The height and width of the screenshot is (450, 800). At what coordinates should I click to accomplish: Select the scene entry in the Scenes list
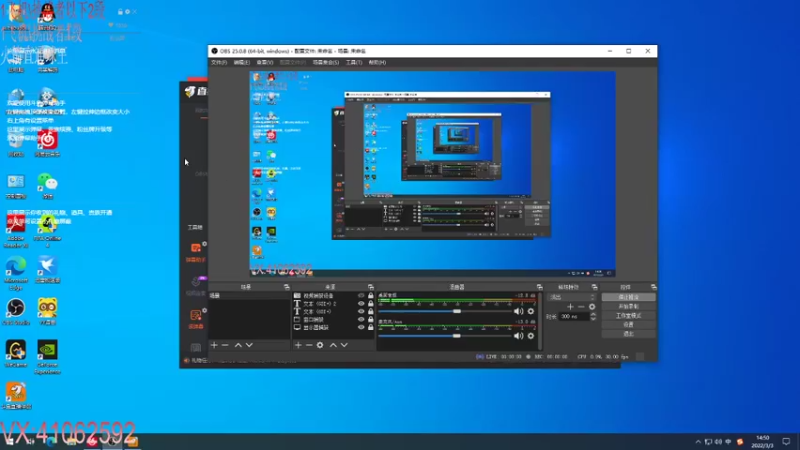249,296
